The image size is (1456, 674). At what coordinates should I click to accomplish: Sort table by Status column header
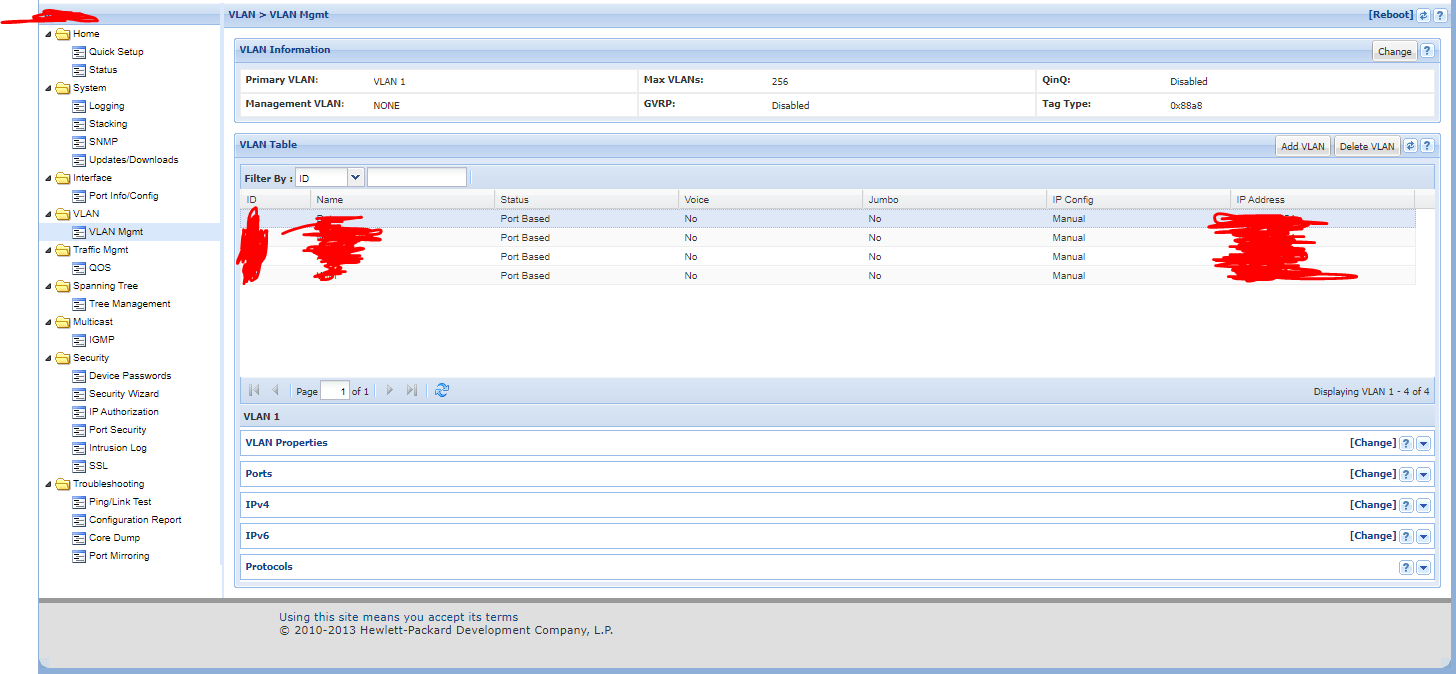pyautogui.click(x=514, y=200)
